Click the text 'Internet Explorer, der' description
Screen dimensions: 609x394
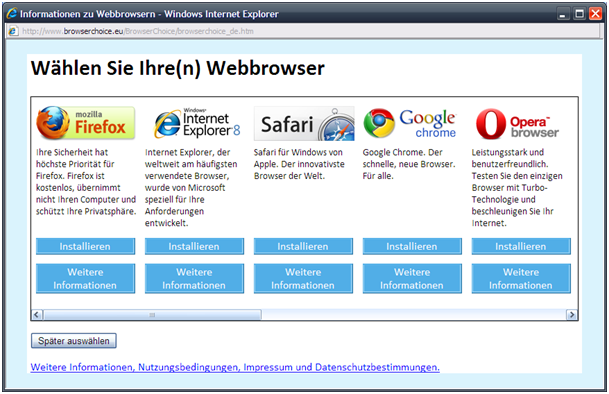[188, 152]
